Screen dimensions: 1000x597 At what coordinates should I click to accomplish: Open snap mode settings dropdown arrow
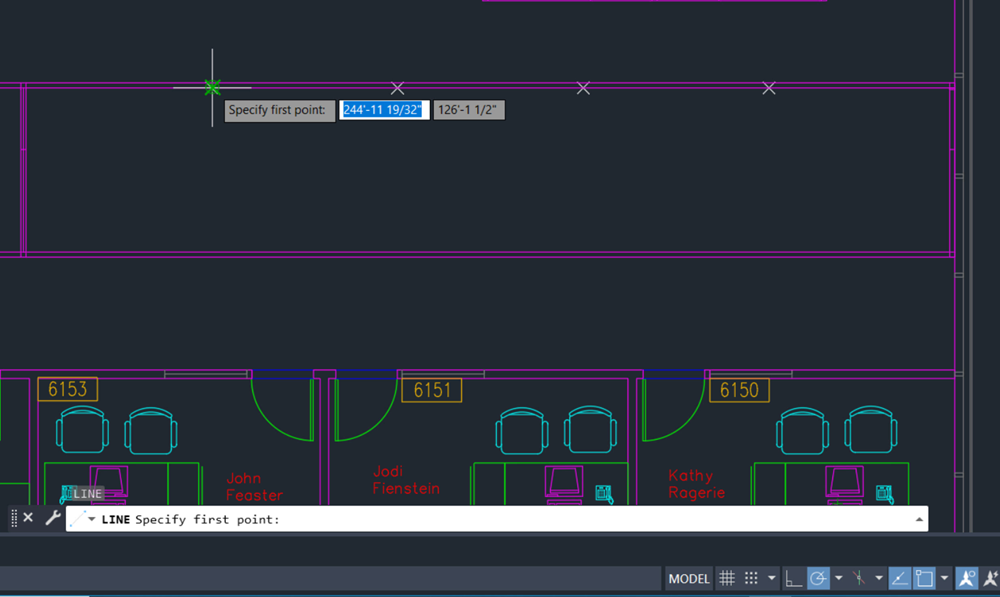(772, 579)
